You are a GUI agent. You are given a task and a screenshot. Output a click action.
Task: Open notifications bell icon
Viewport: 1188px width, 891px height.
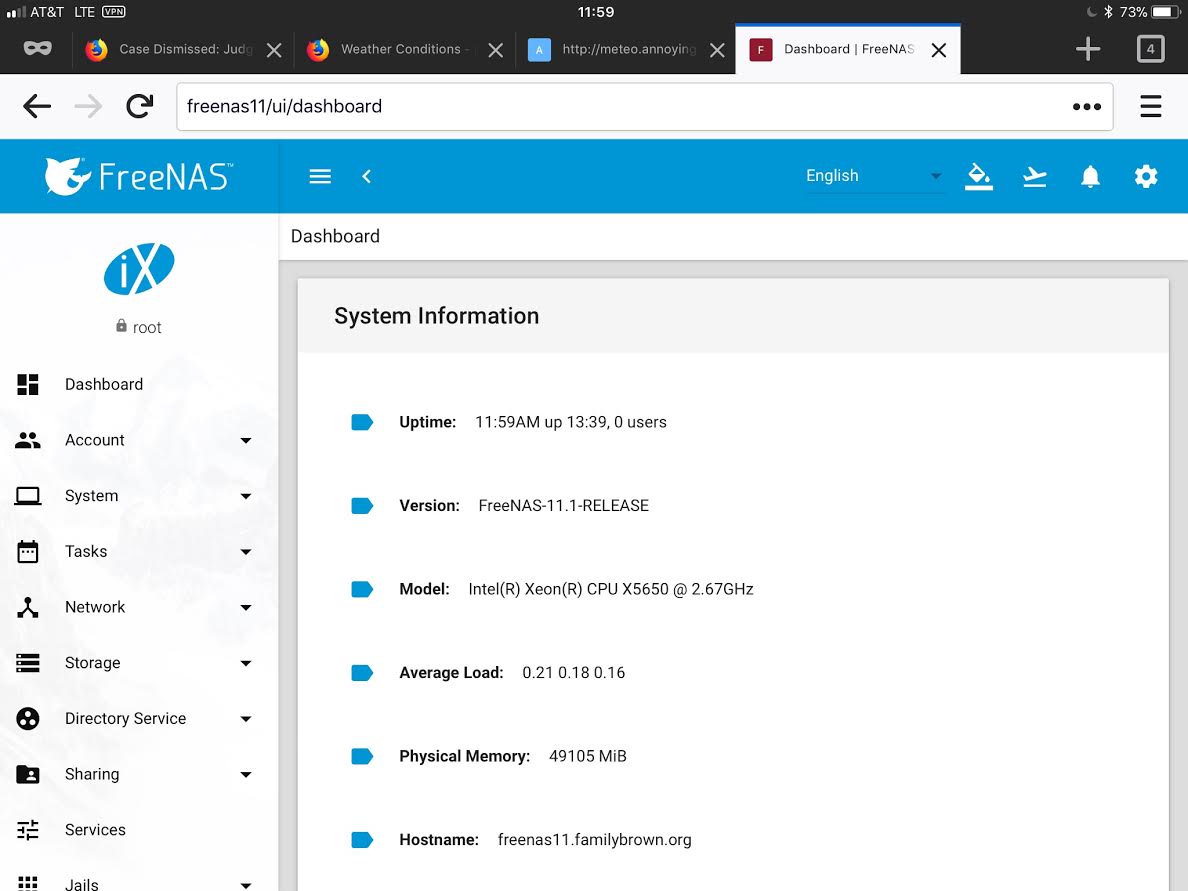(1090, 177)
